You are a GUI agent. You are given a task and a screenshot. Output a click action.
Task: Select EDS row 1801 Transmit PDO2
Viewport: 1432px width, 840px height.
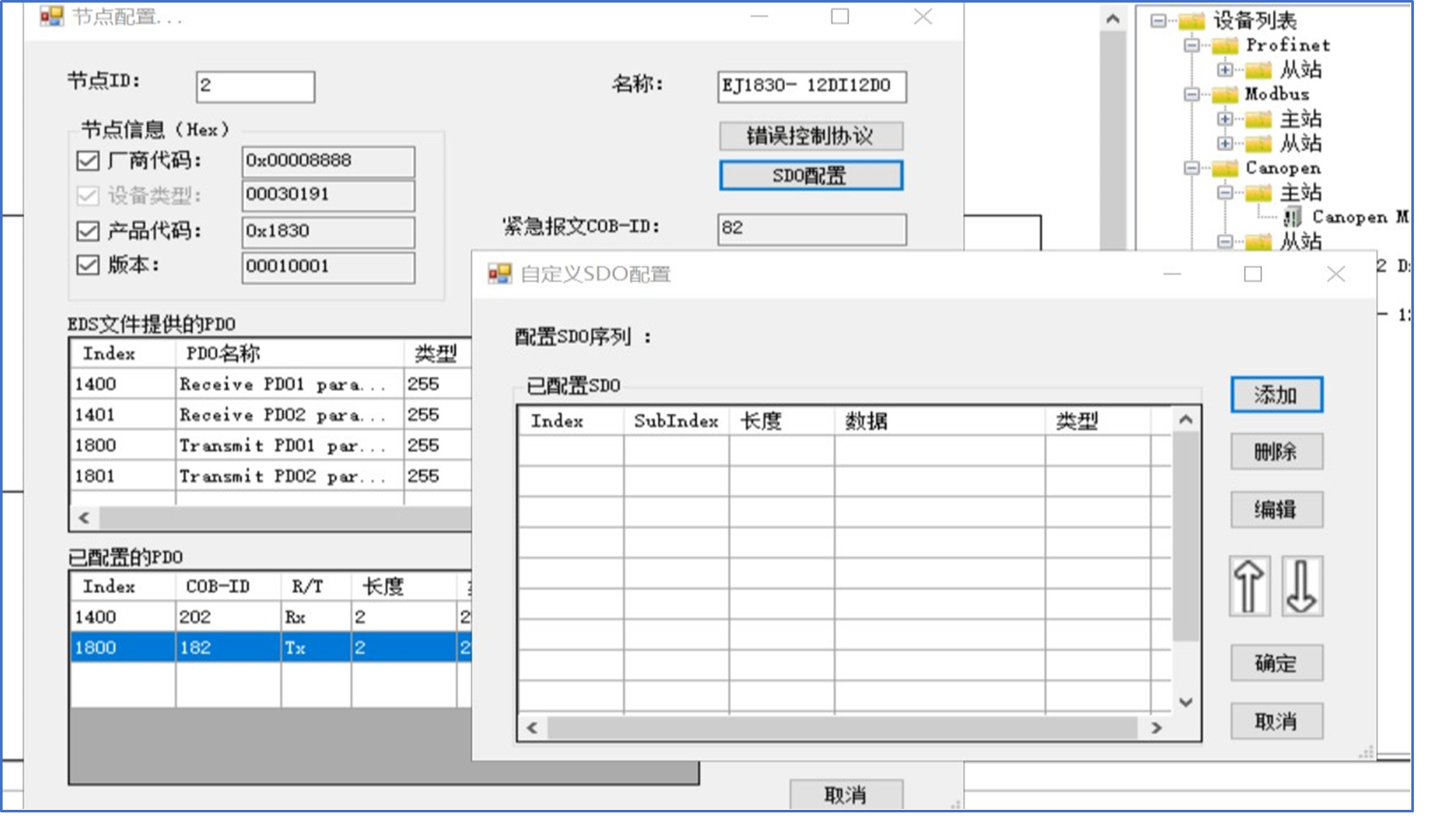click(x=271, y=476)
